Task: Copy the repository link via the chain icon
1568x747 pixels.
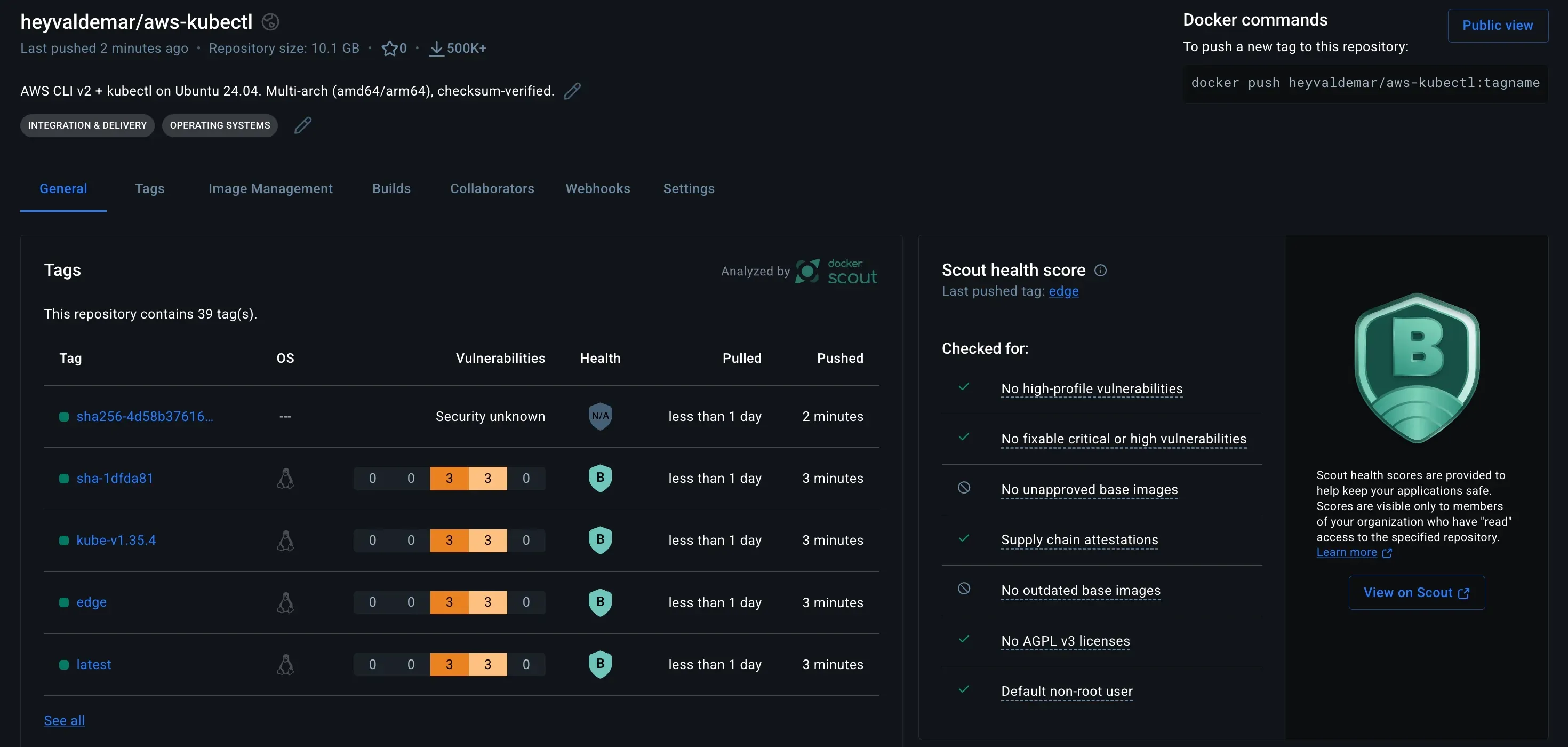Action: pyautogui.click(x=270, y=21)
